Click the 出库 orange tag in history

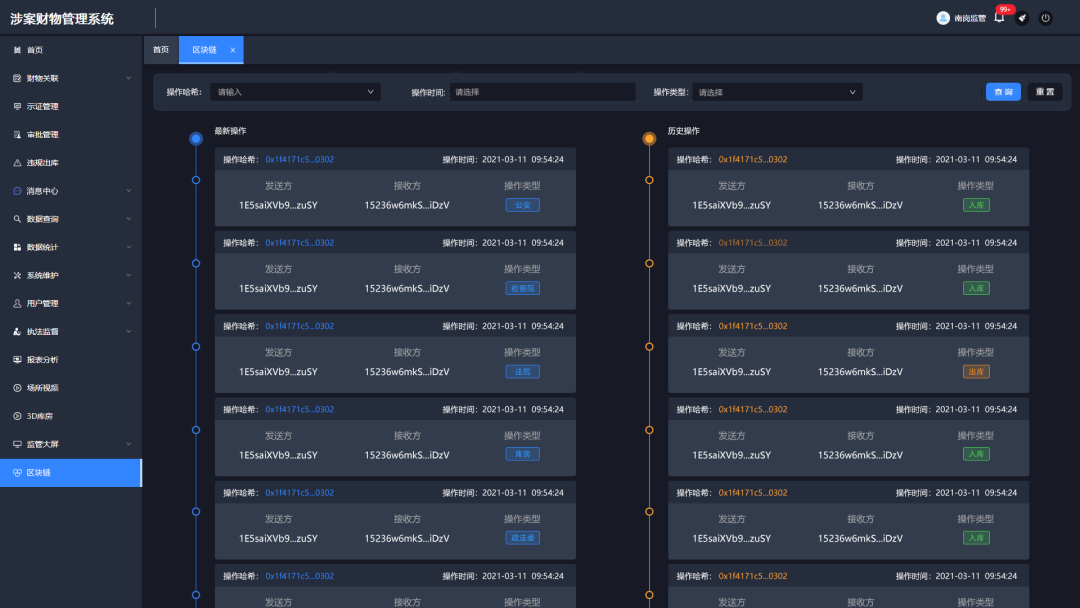point(976,371)
